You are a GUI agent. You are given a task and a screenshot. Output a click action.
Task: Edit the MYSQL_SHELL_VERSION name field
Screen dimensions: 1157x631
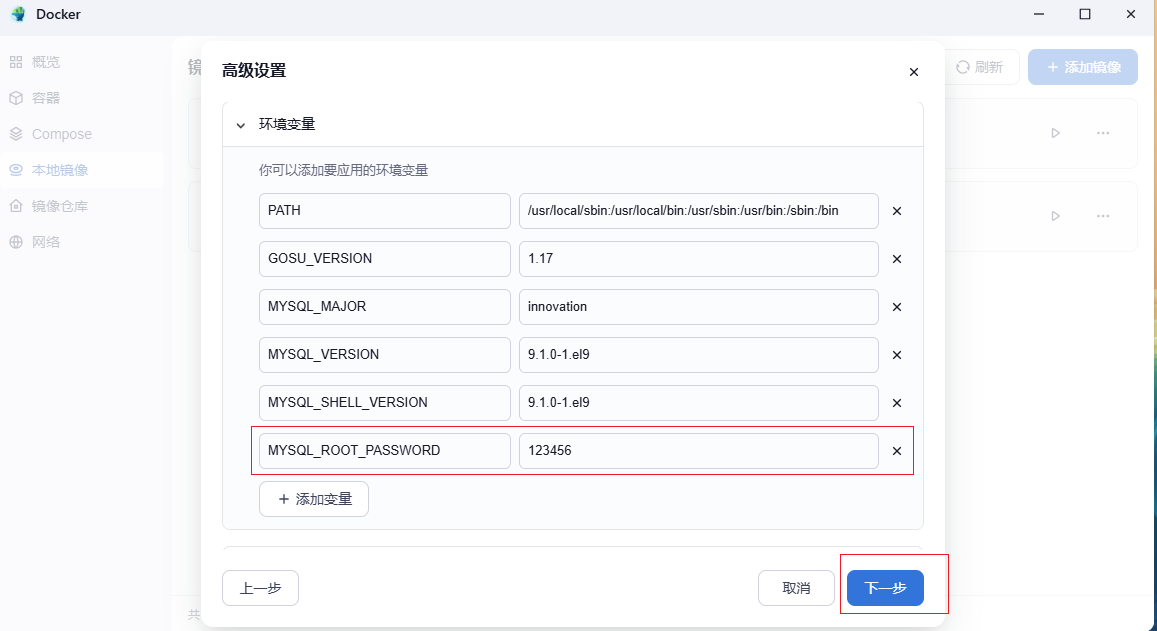point(384,403)
